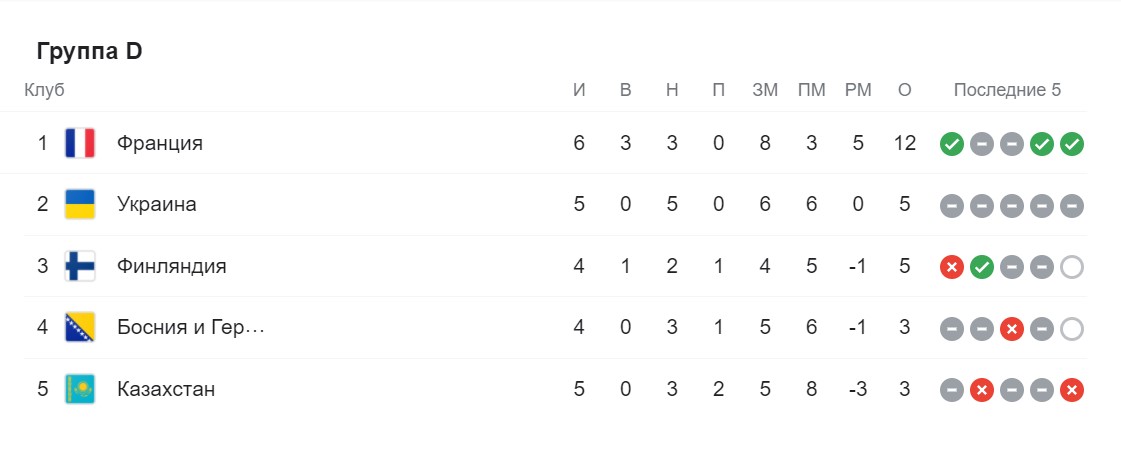Click Ukraine's first gray draw indicator
1121x451 pixels.
click(x=952, y=207)
